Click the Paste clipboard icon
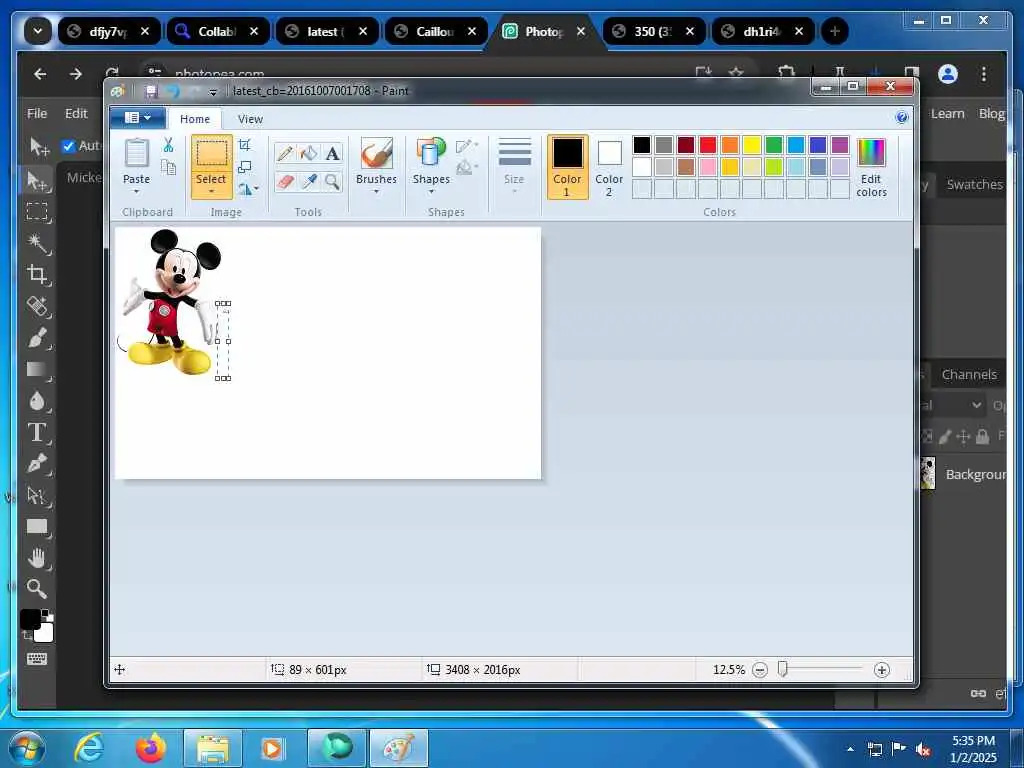Screen dimensions: 1024x768 136,153
